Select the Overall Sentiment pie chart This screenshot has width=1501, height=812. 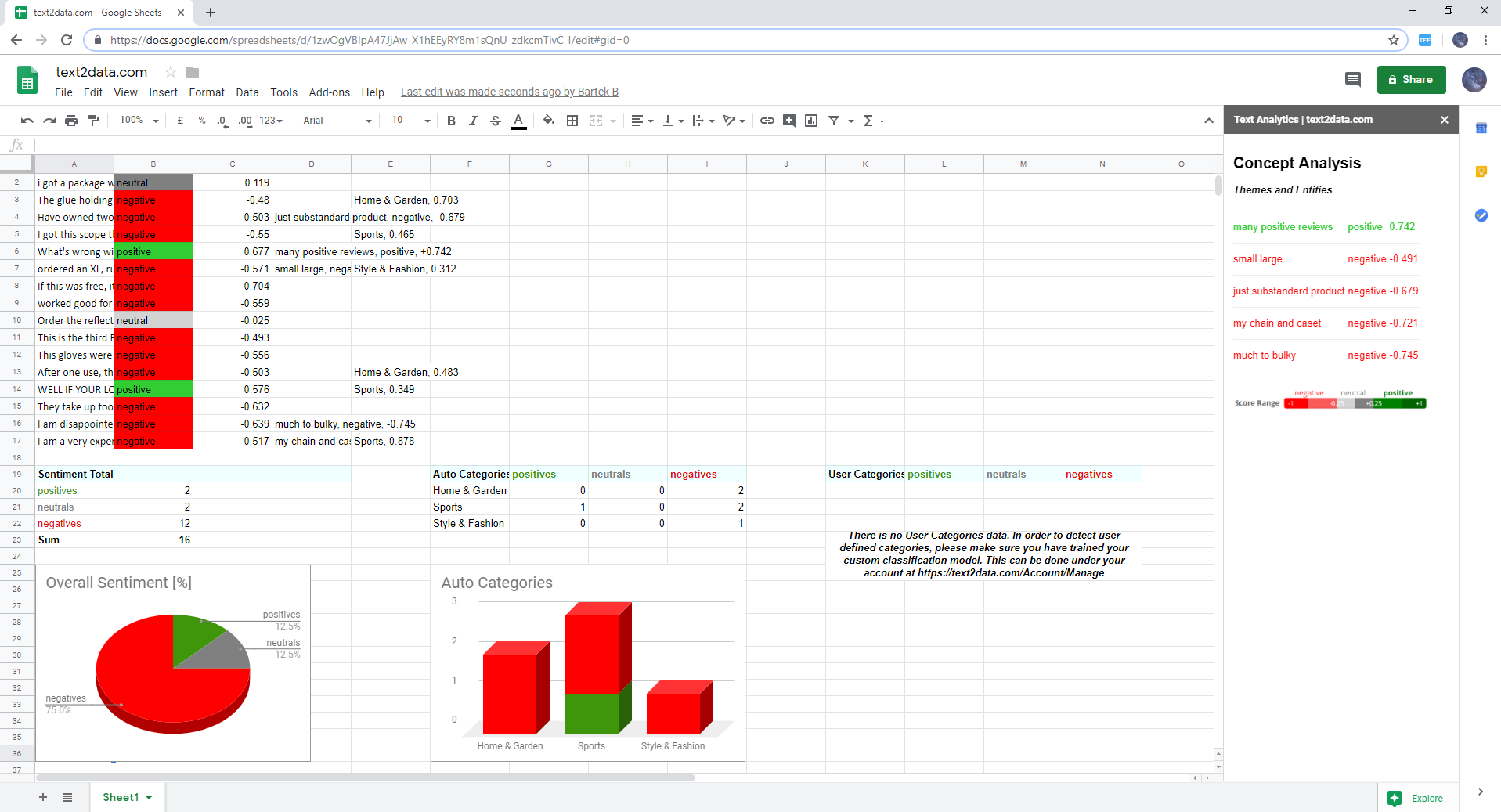(173, 663)
